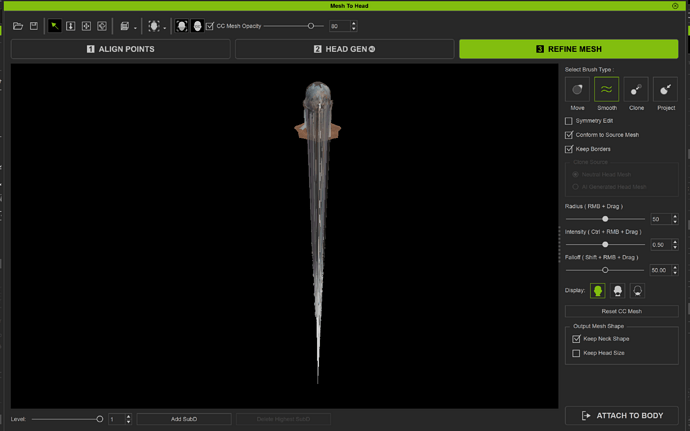Open a file with the folder icon

18,26
